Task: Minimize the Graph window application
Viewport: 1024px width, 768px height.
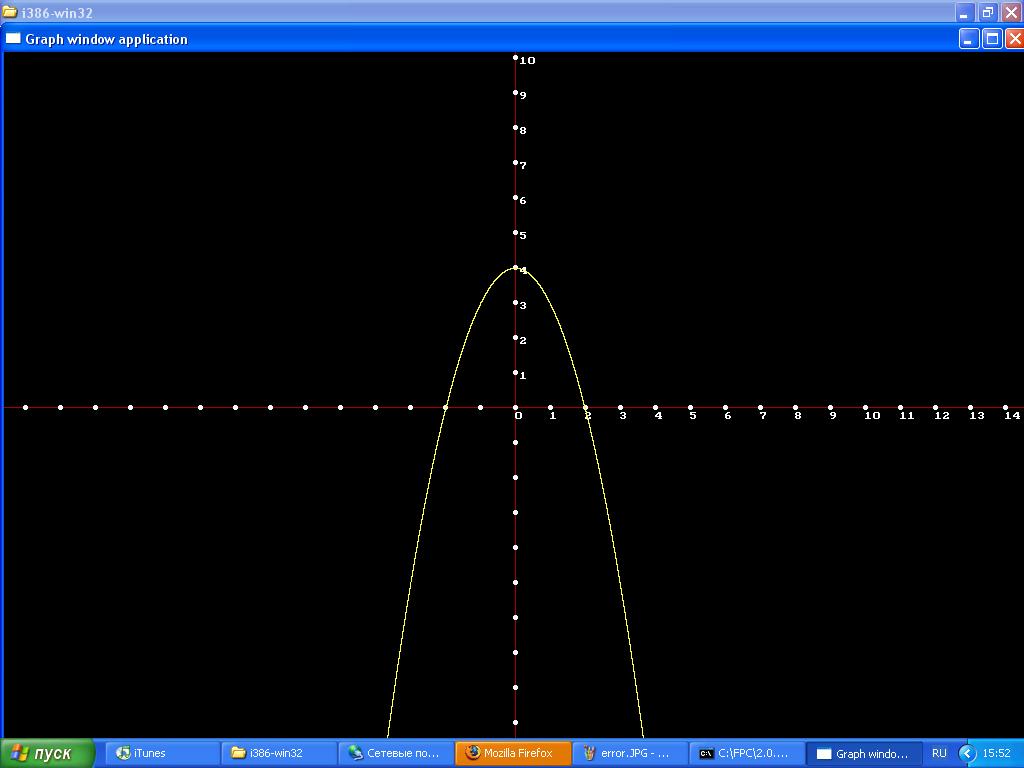Action: [x=969, y=39]
